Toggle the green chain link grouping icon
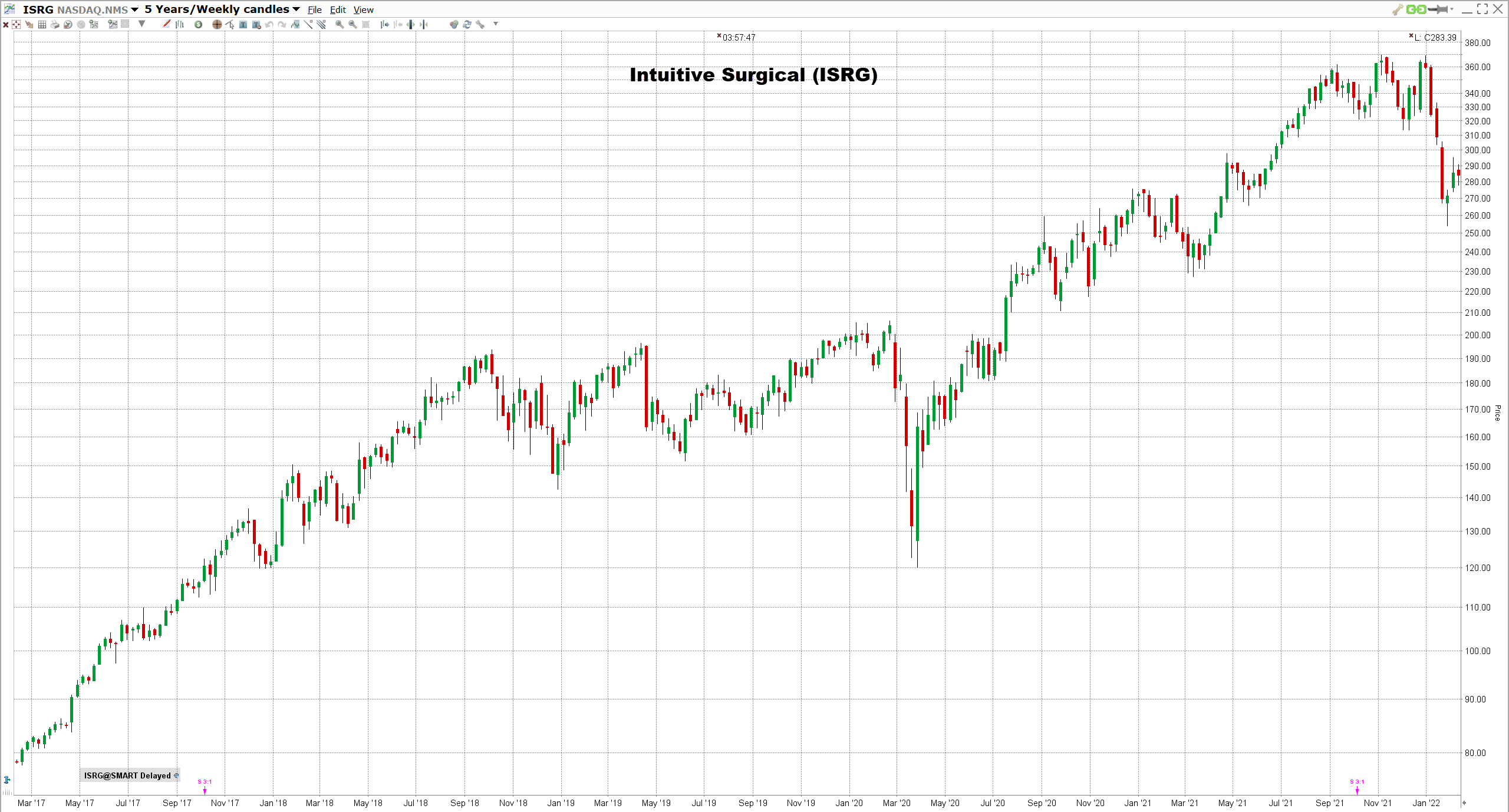The width and height of the screenshot is (1509, 812). pos(1416,9)
